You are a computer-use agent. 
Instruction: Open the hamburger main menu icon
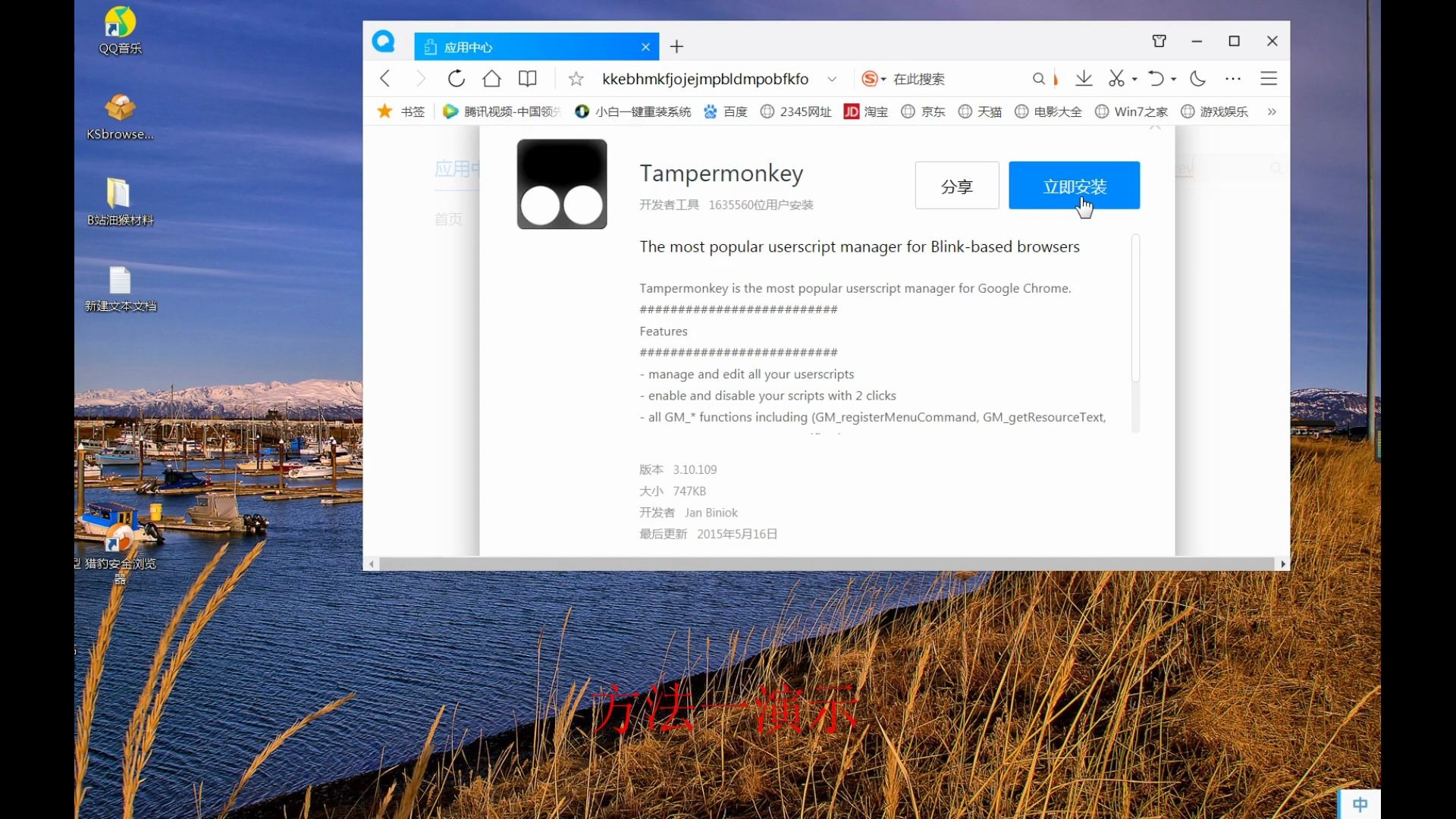1269,78
